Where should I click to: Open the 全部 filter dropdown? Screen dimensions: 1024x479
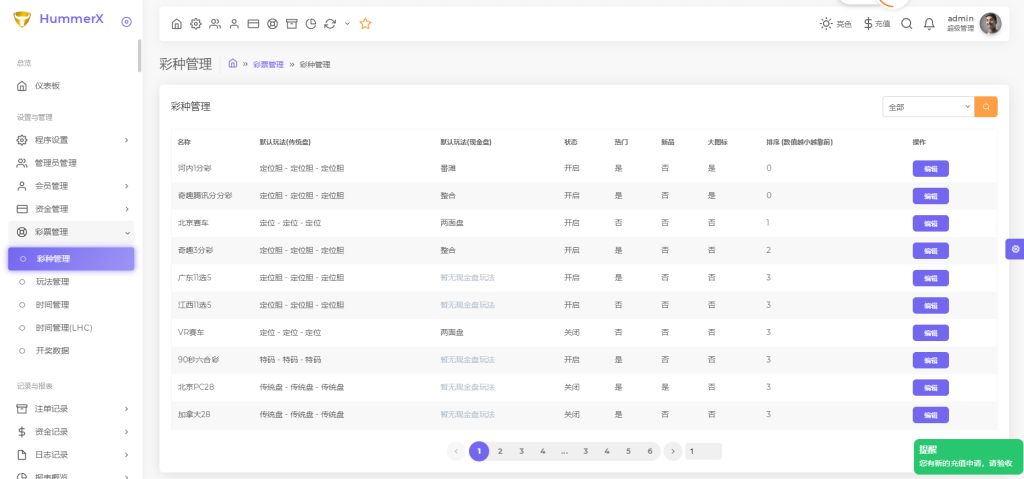click(928, 106)
